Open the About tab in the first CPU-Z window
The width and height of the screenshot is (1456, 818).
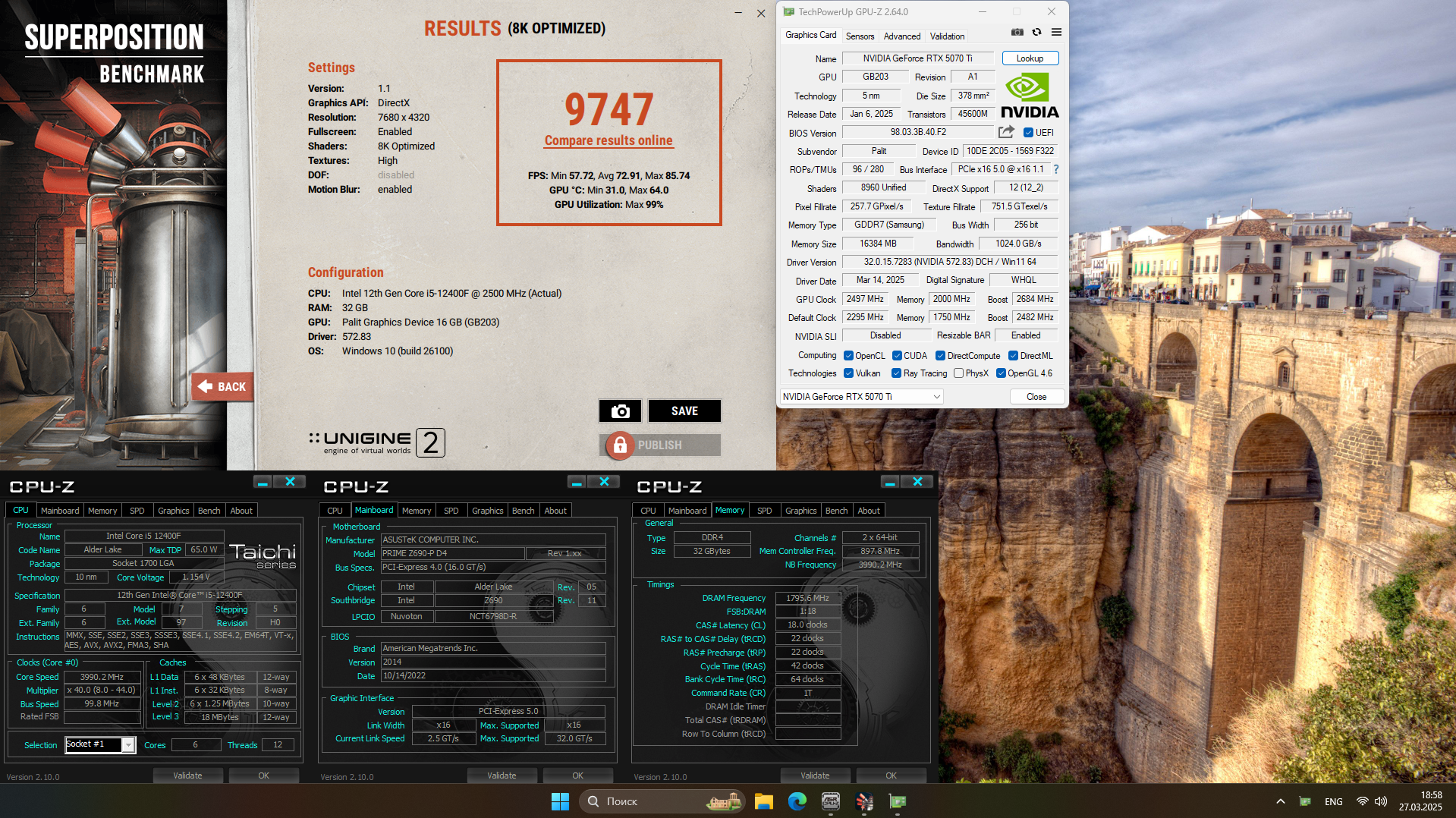pos(241,511)
